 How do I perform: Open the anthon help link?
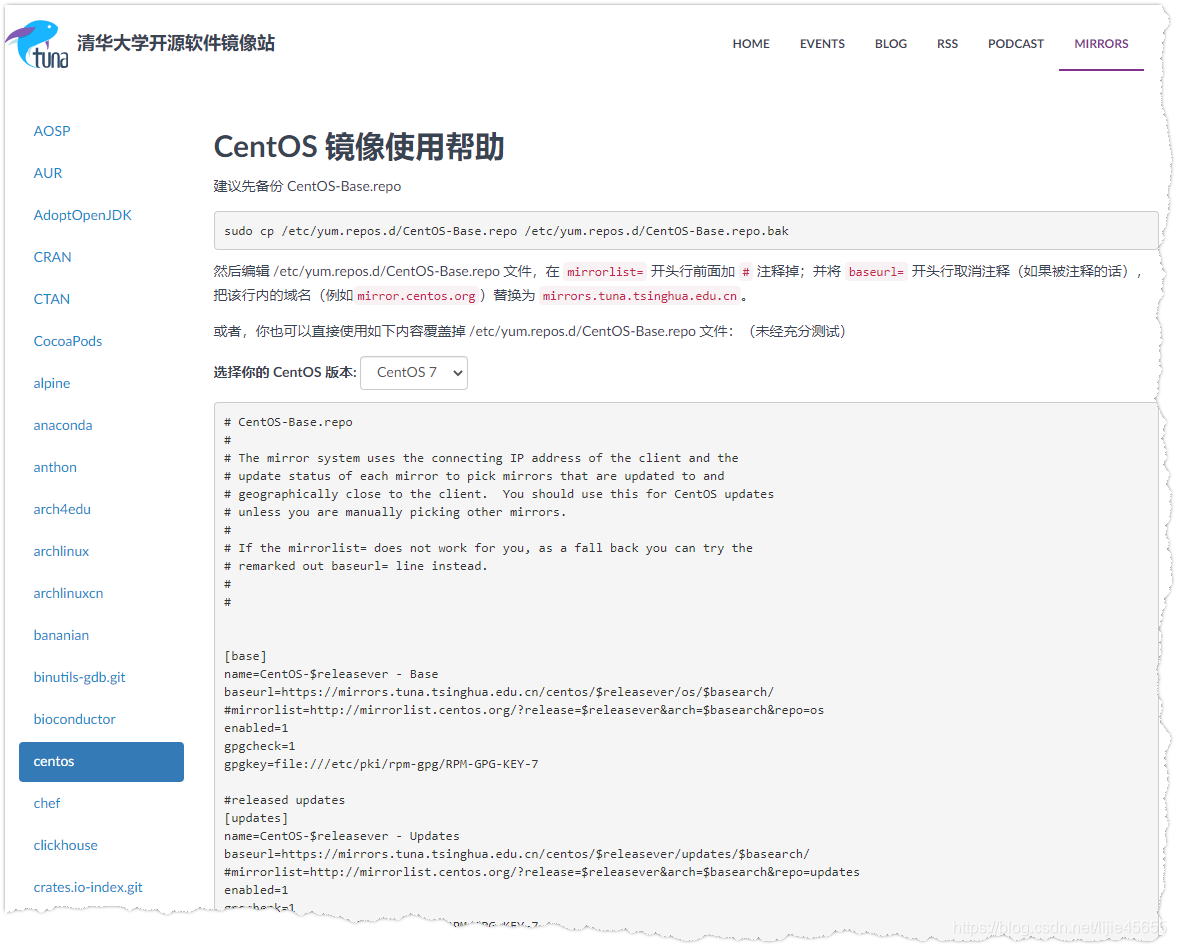[55, 467]
